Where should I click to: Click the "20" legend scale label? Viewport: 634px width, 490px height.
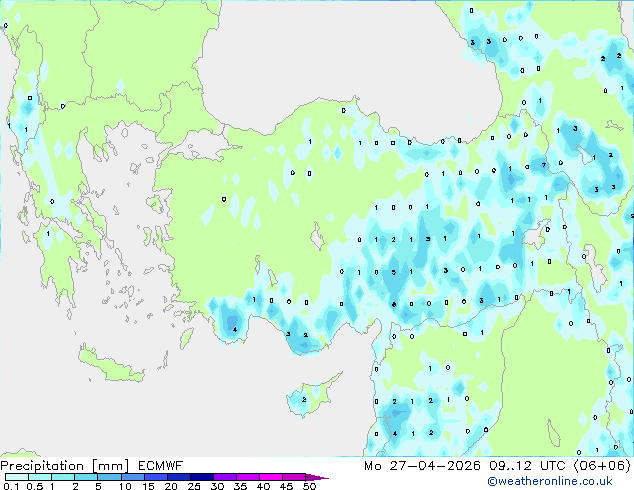coord(171,486)
